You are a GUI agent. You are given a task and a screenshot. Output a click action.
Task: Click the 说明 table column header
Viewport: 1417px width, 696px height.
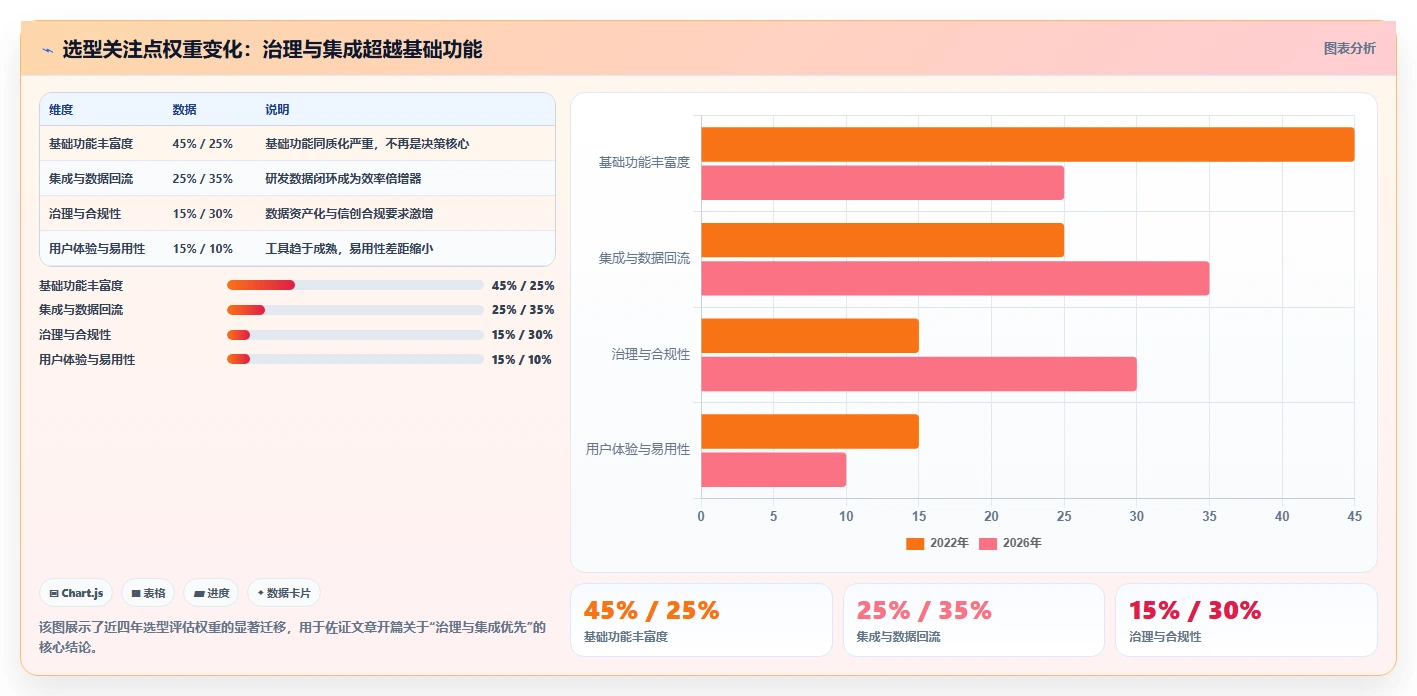click(277, 109)
